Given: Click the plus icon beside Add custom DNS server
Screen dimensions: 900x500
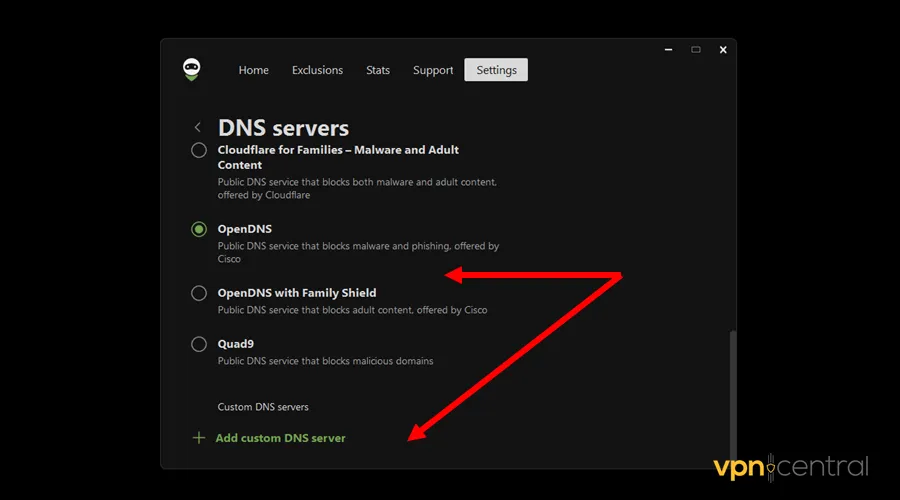Looking at the screenshot, I should pyautogui.click(x=199, y=438).
